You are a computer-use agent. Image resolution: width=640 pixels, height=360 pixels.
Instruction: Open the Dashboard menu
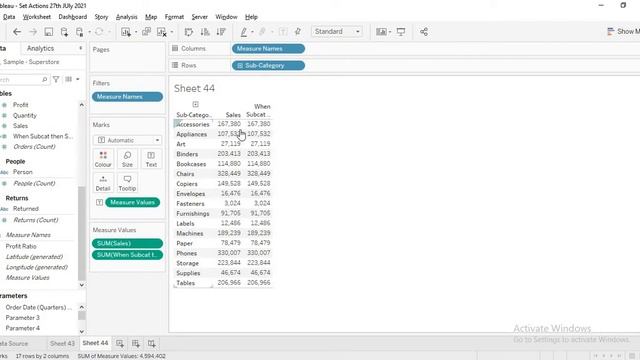click(73, 17)
